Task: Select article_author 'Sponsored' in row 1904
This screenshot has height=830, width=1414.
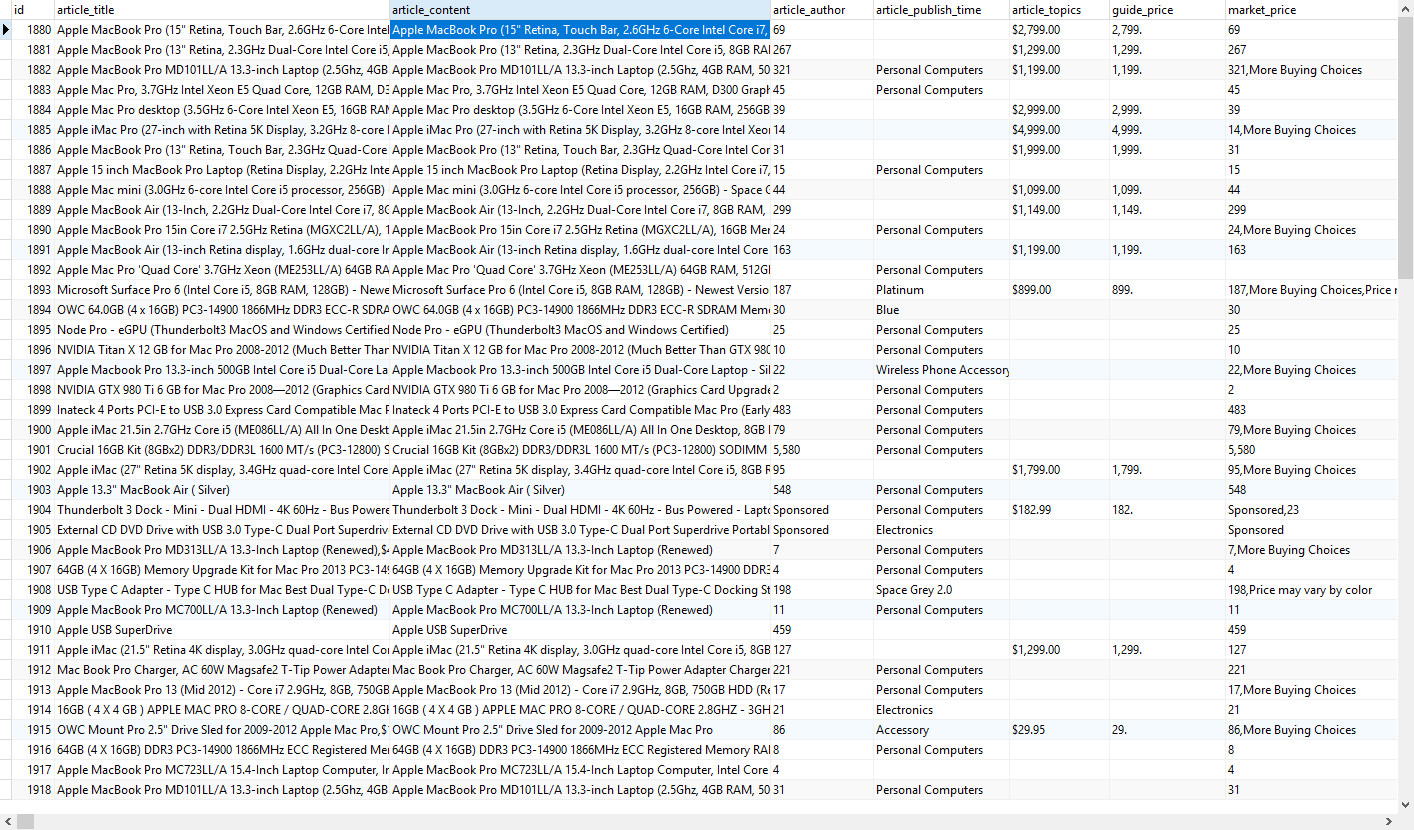Action: point(822,510)
